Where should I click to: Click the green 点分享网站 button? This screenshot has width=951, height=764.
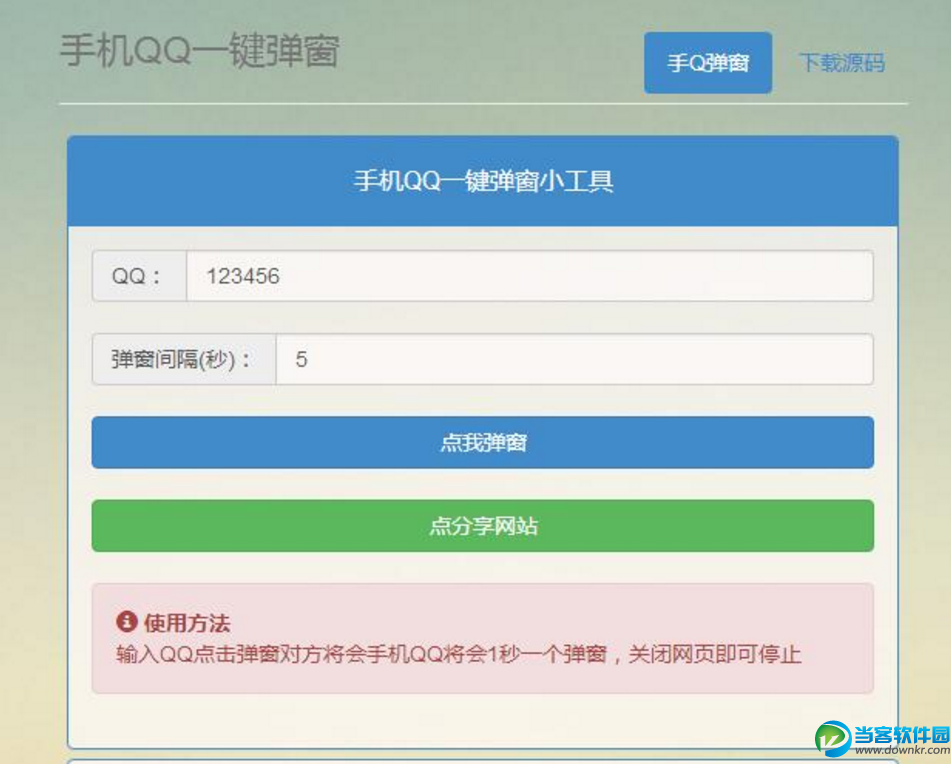pyautogui.click(x=483, y=526)
